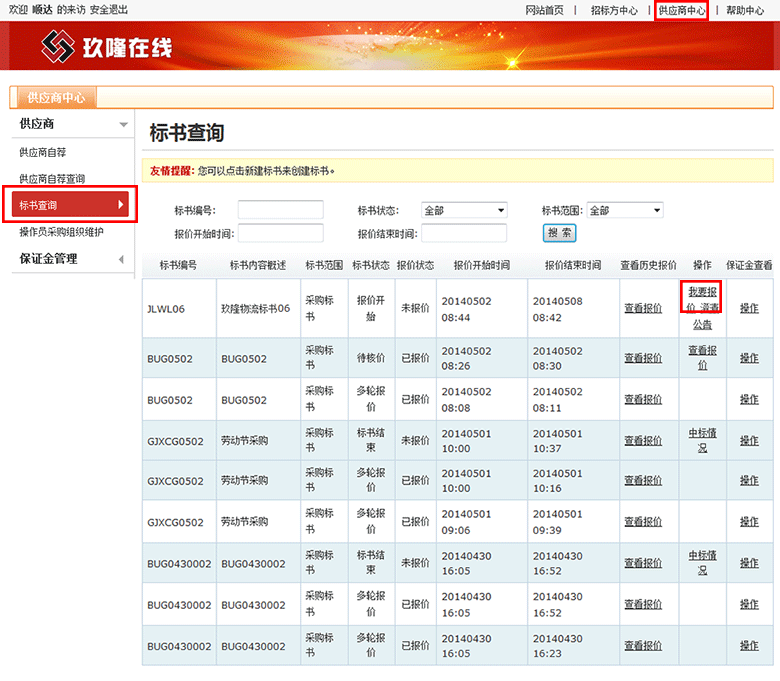Click the 网站首页 link
Viewport: 780px width, 681px height.
[544, 10]
